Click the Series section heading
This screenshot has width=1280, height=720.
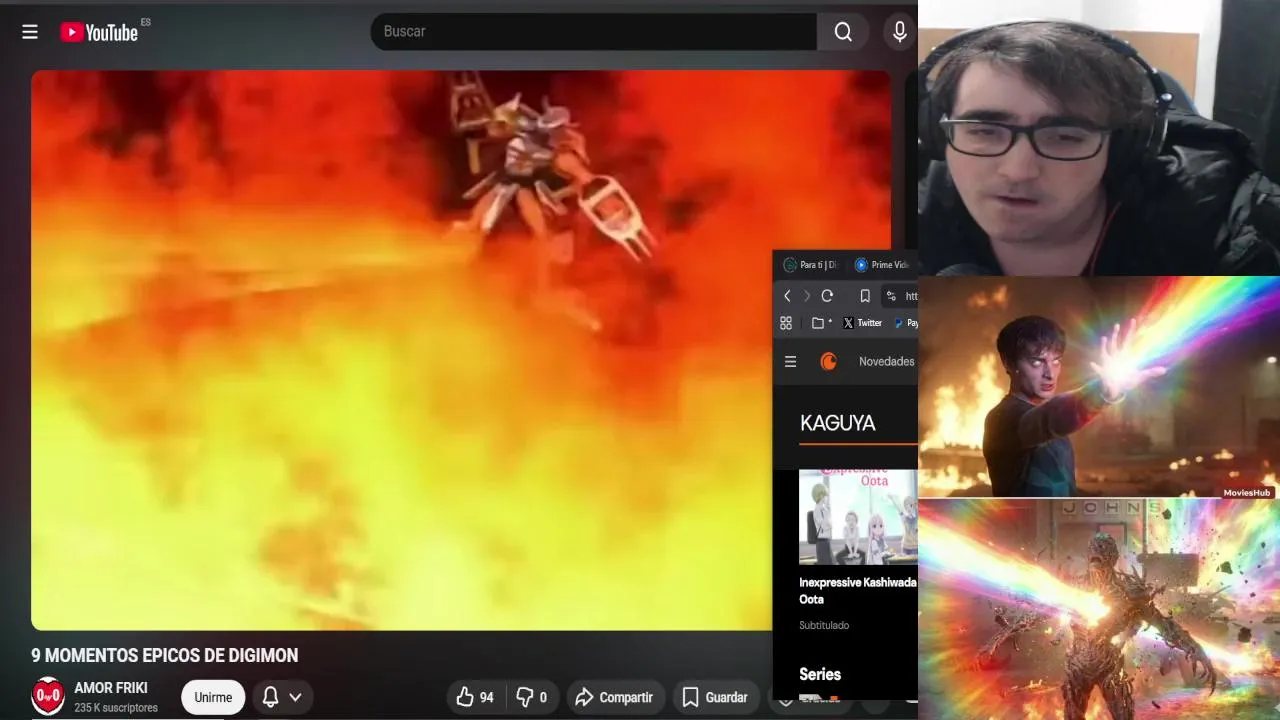[x=820, y=674]
